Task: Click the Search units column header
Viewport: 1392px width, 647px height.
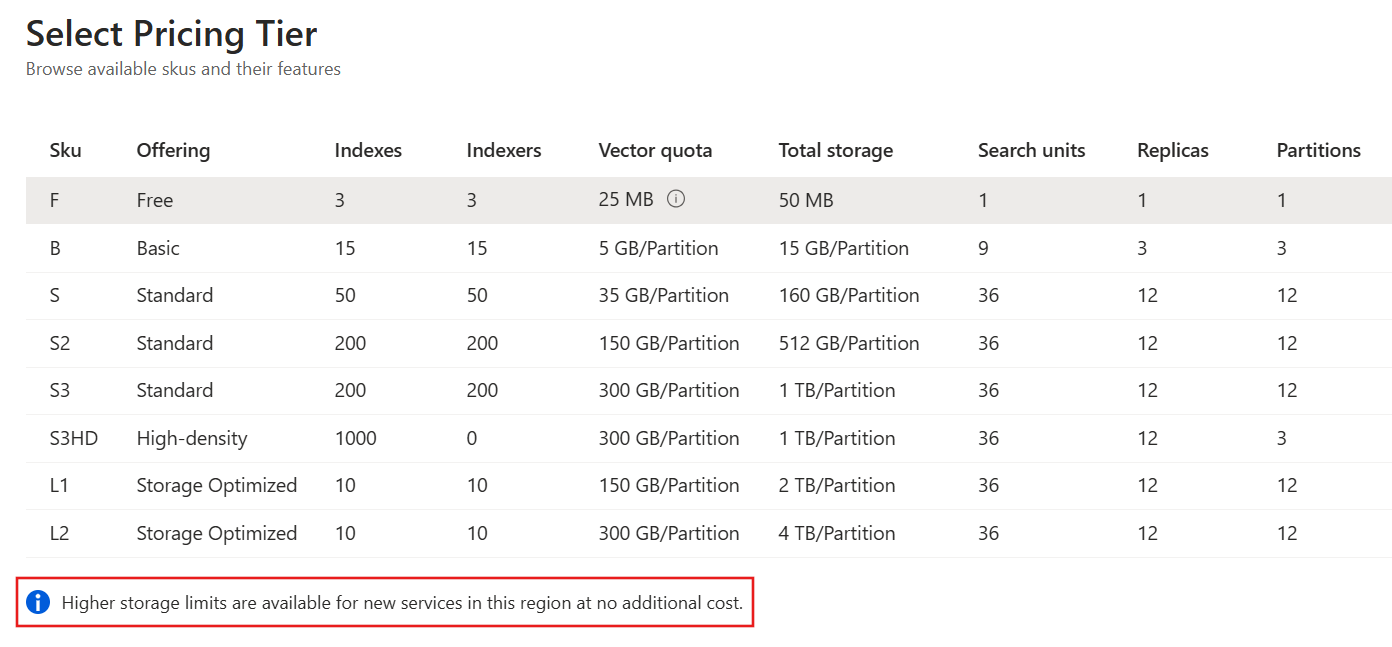Action: 1031,151
